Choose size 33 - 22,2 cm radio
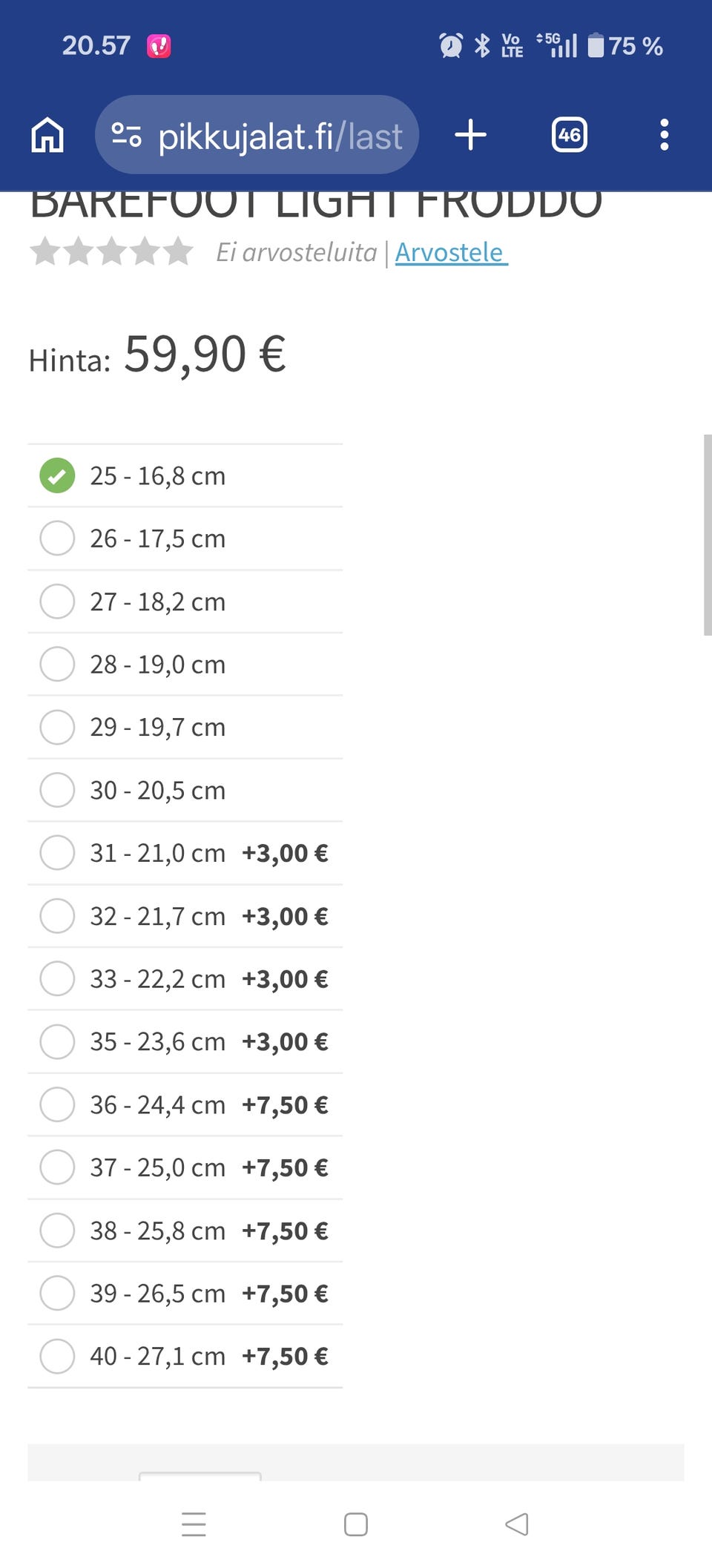Screen dimensions: 712x1568 [57, 978]
